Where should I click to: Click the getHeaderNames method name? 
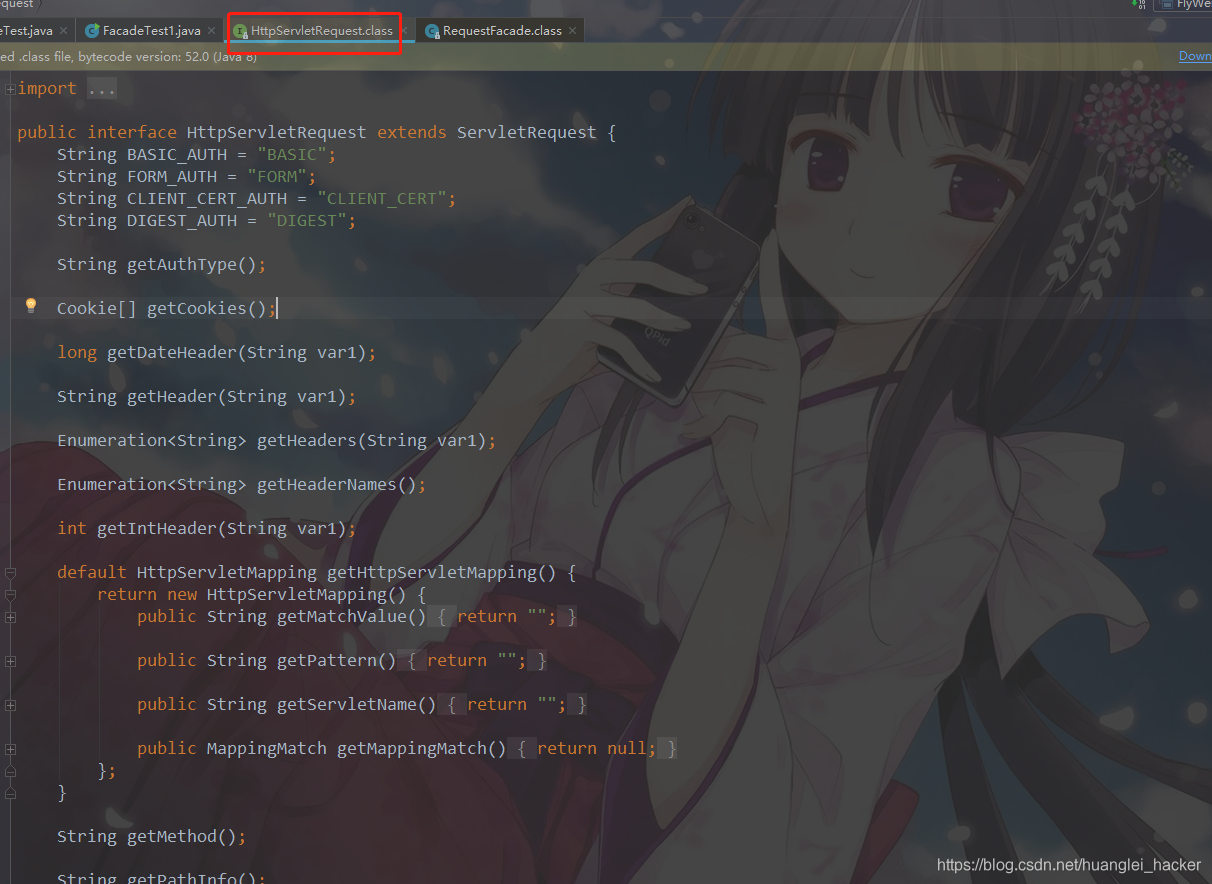(x=327, y=484)
